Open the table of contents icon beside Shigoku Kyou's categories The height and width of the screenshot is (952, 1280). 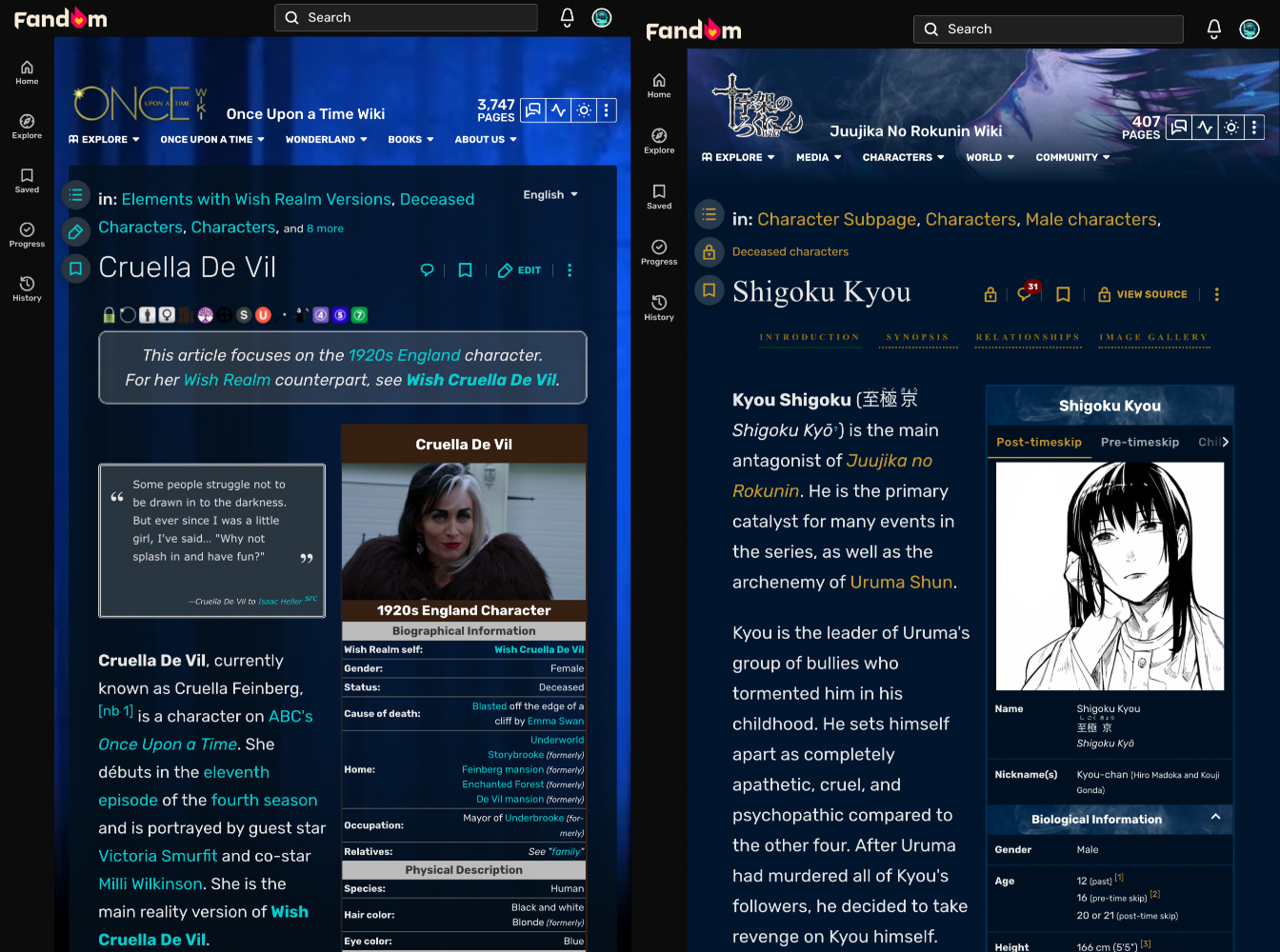coord(709,215)
